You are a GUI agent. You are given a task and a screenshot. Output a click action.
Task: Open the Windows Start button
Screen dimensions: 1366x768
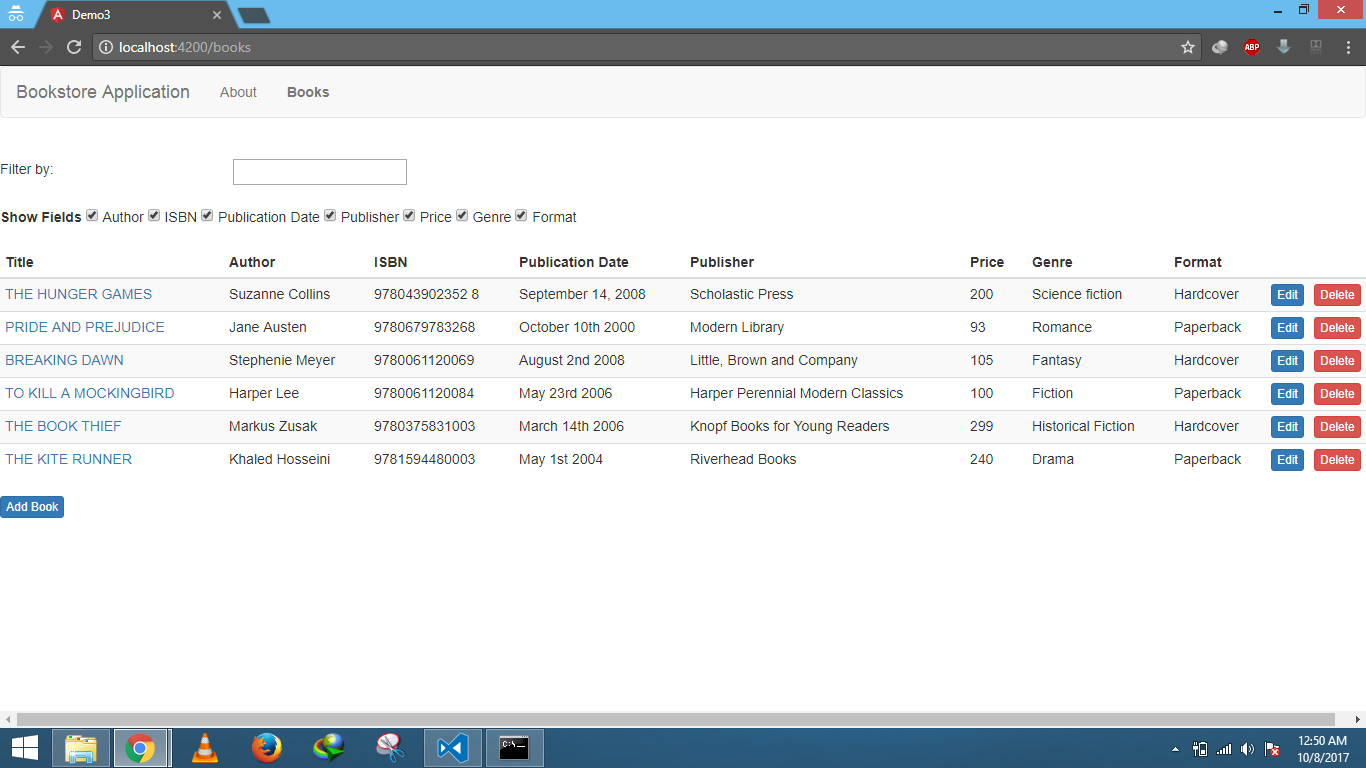pyautogui.click(x=24, y=748)
